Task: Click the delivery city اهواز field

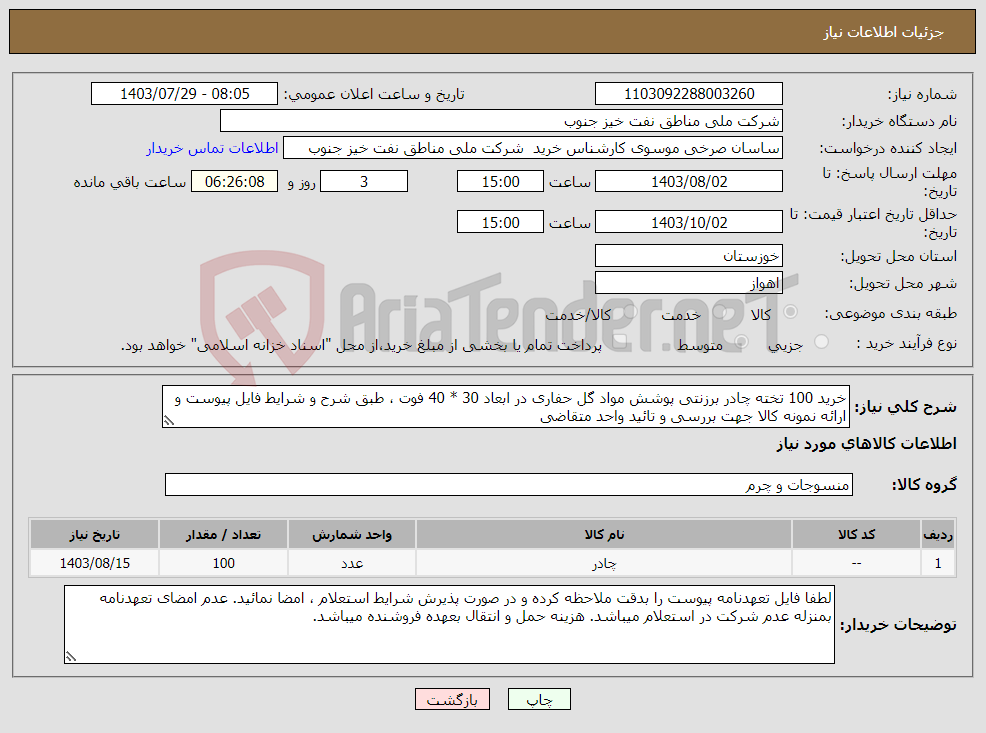Action: 689,282
